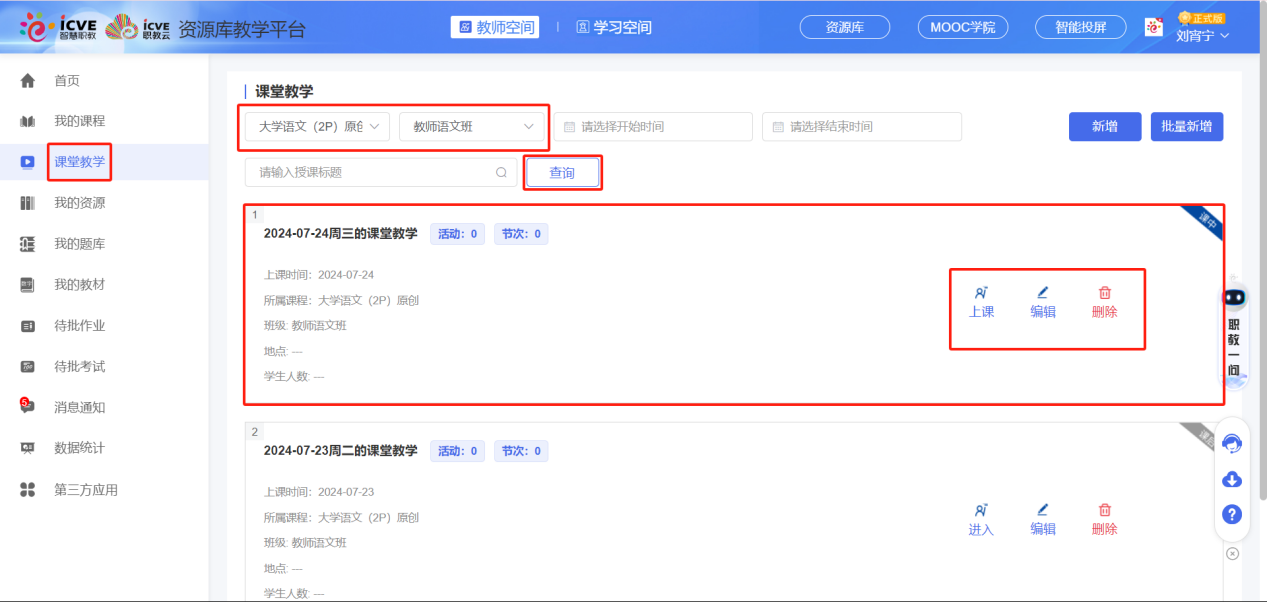Click the 查询 search button
Screen dimensions: 1267x602
562,172
